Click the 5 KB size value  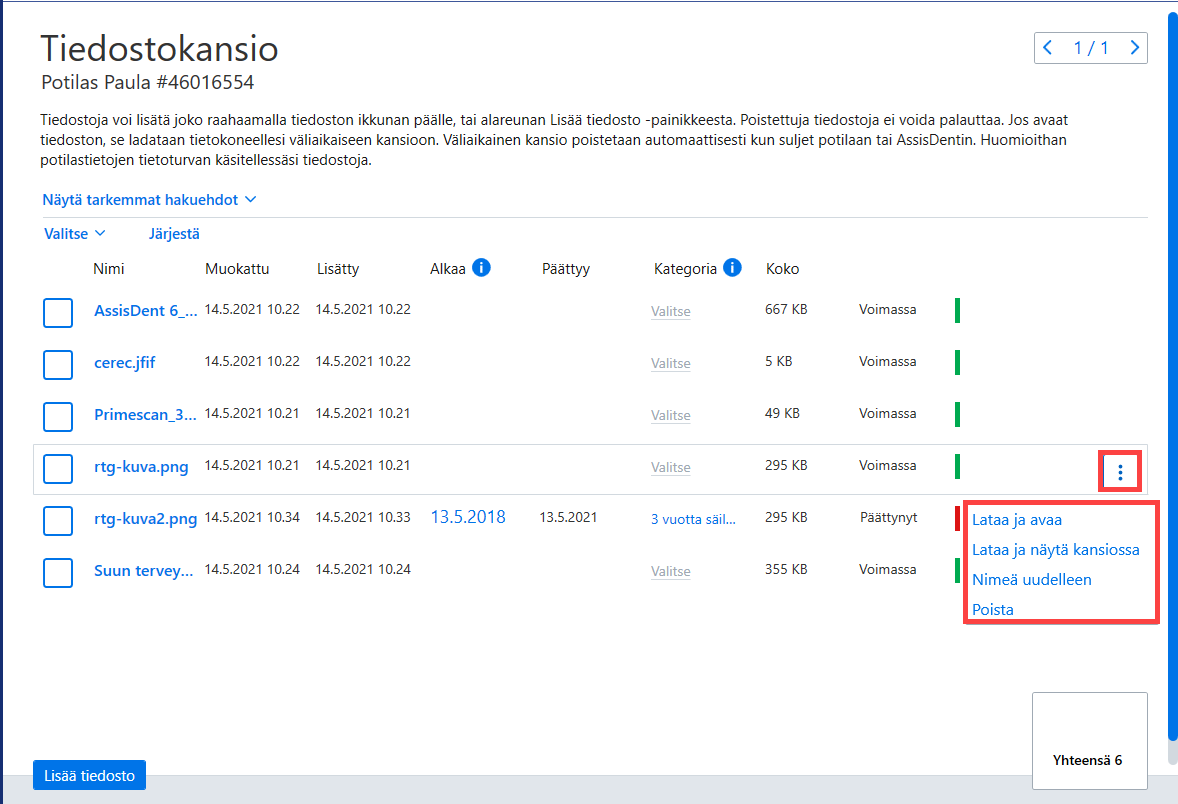pyautogui.click(x=778, y=361)
